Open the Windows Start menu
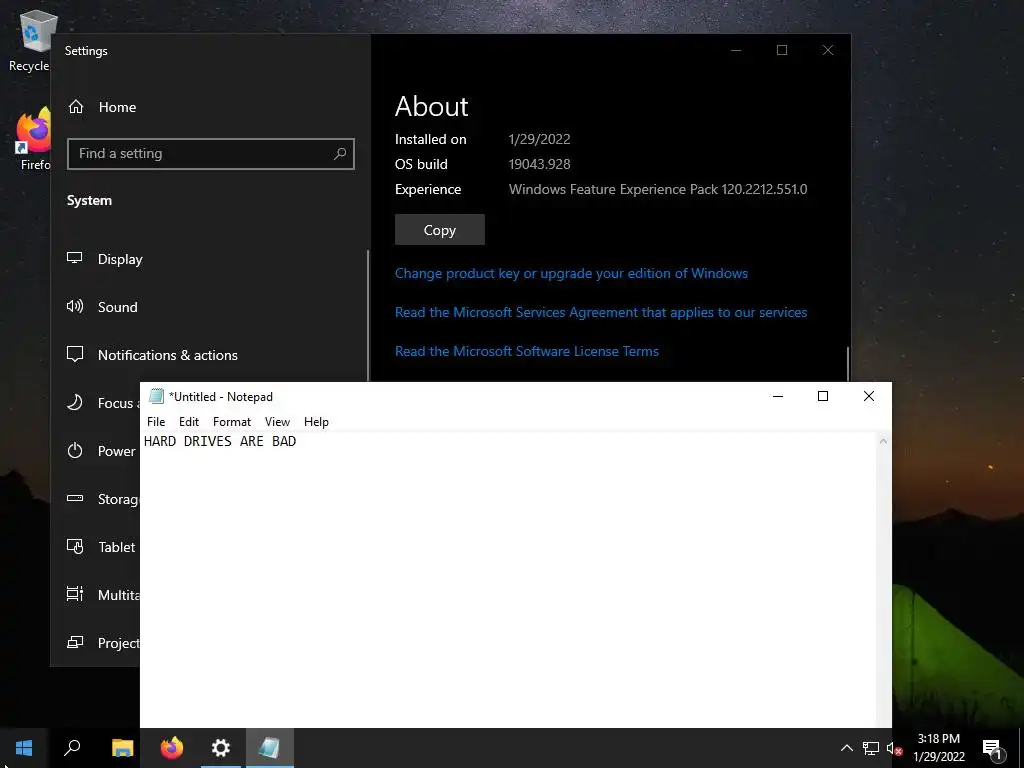1024x768 pixels. coord(24,748)
